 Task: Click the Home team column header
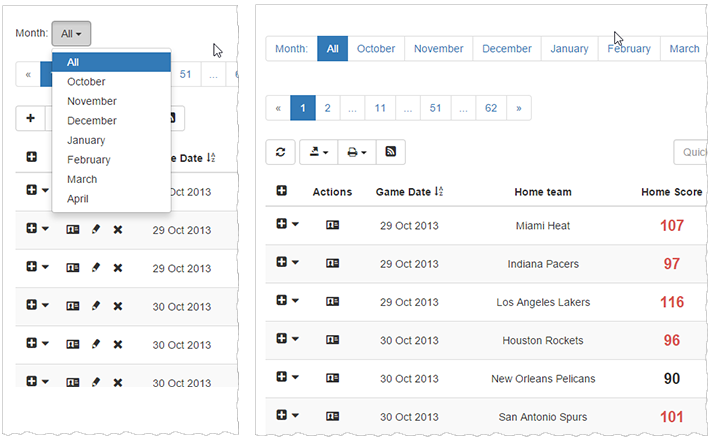click(x=543, y=192)
